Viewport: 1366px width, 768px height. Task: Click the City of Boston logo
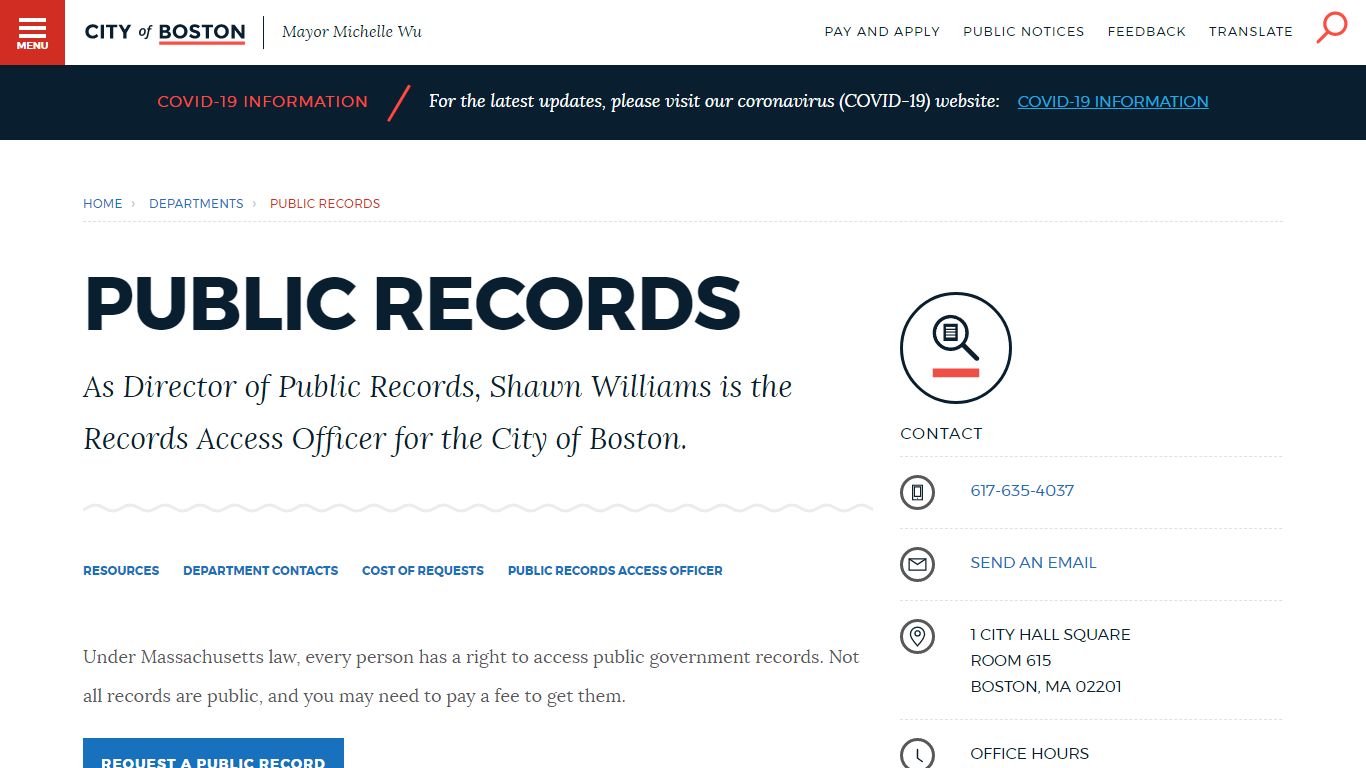(165, 32)
